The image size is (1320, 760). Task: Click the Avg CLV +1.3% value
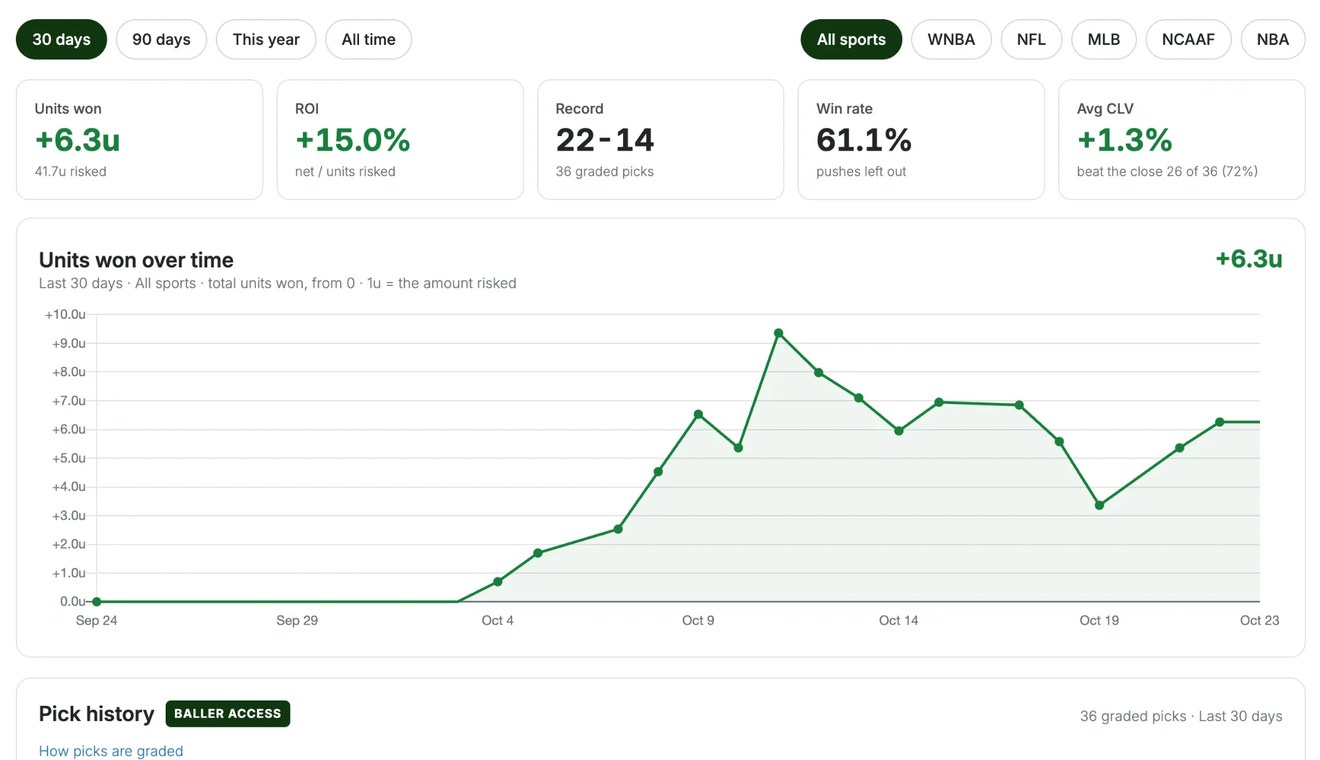[x=1124, y=140]
